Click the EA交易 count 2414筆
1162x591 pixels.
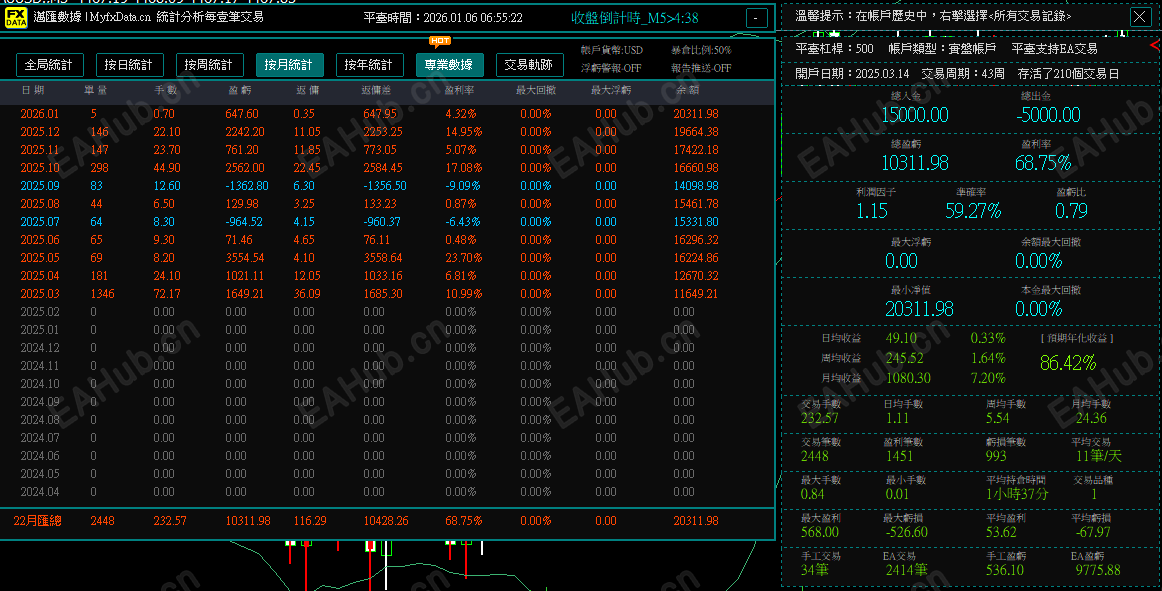tap(906, 570)
